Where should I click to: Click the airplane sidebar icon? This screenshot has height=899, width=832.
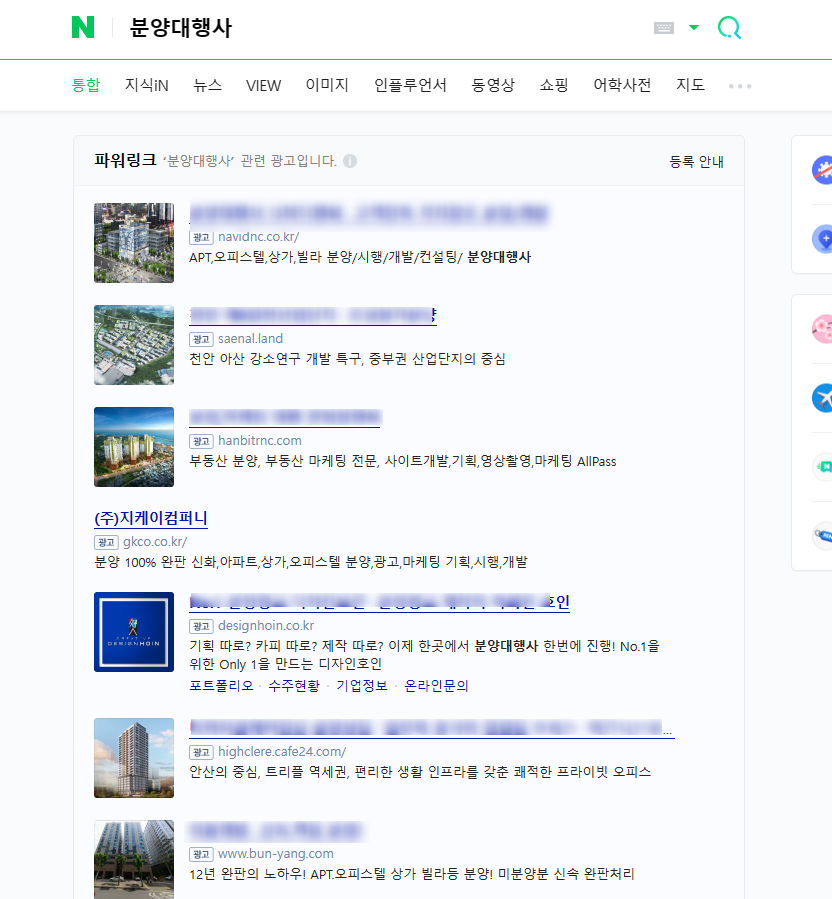[x=822, y=398]
